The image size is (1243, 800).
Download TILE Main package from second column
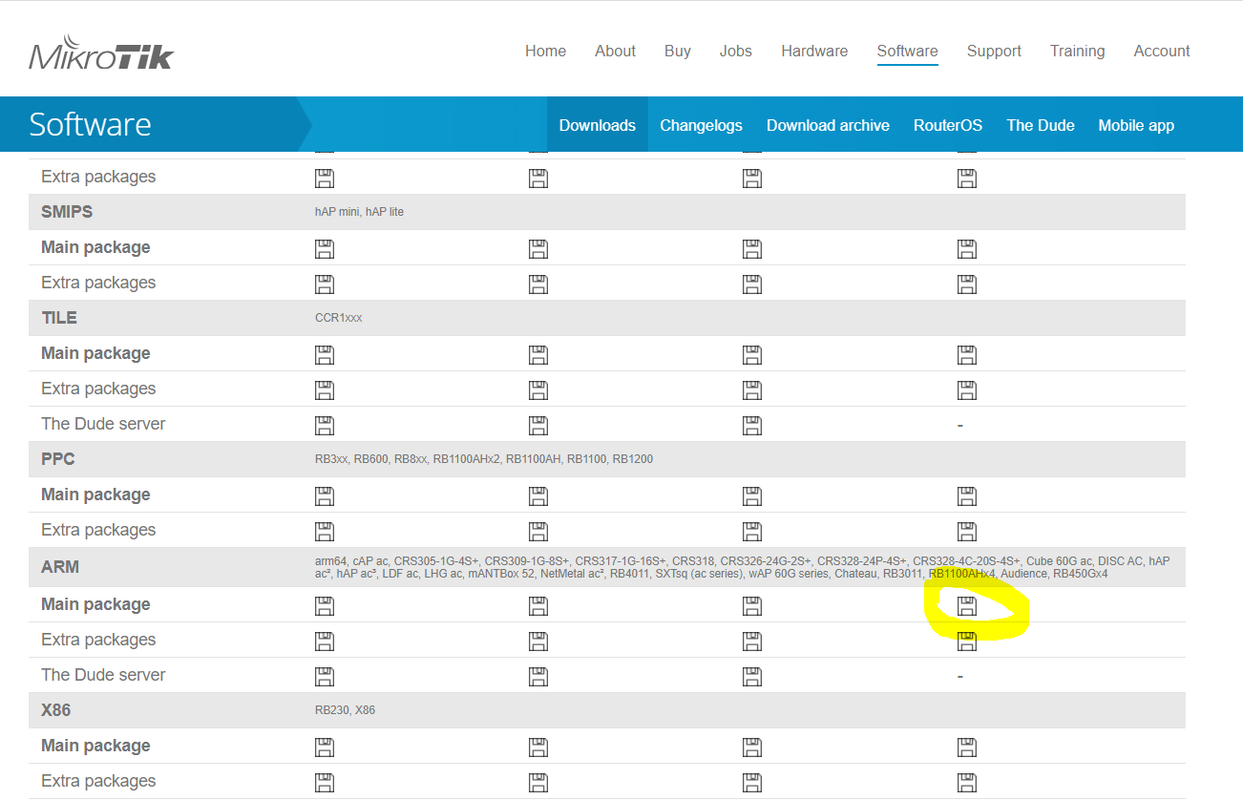tap(538, 354)
